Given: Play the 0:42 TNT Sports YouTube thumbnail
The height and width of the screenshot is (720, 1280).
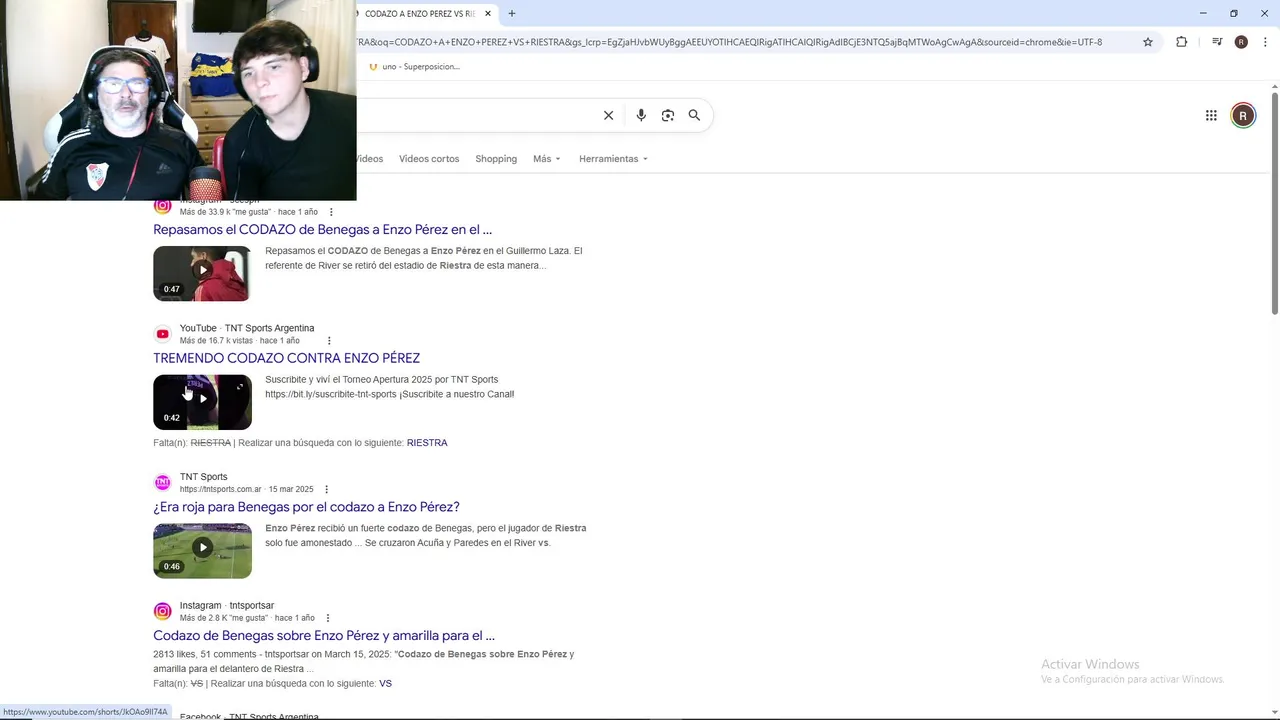Looking at the screenshot, I should coord(202,402).
